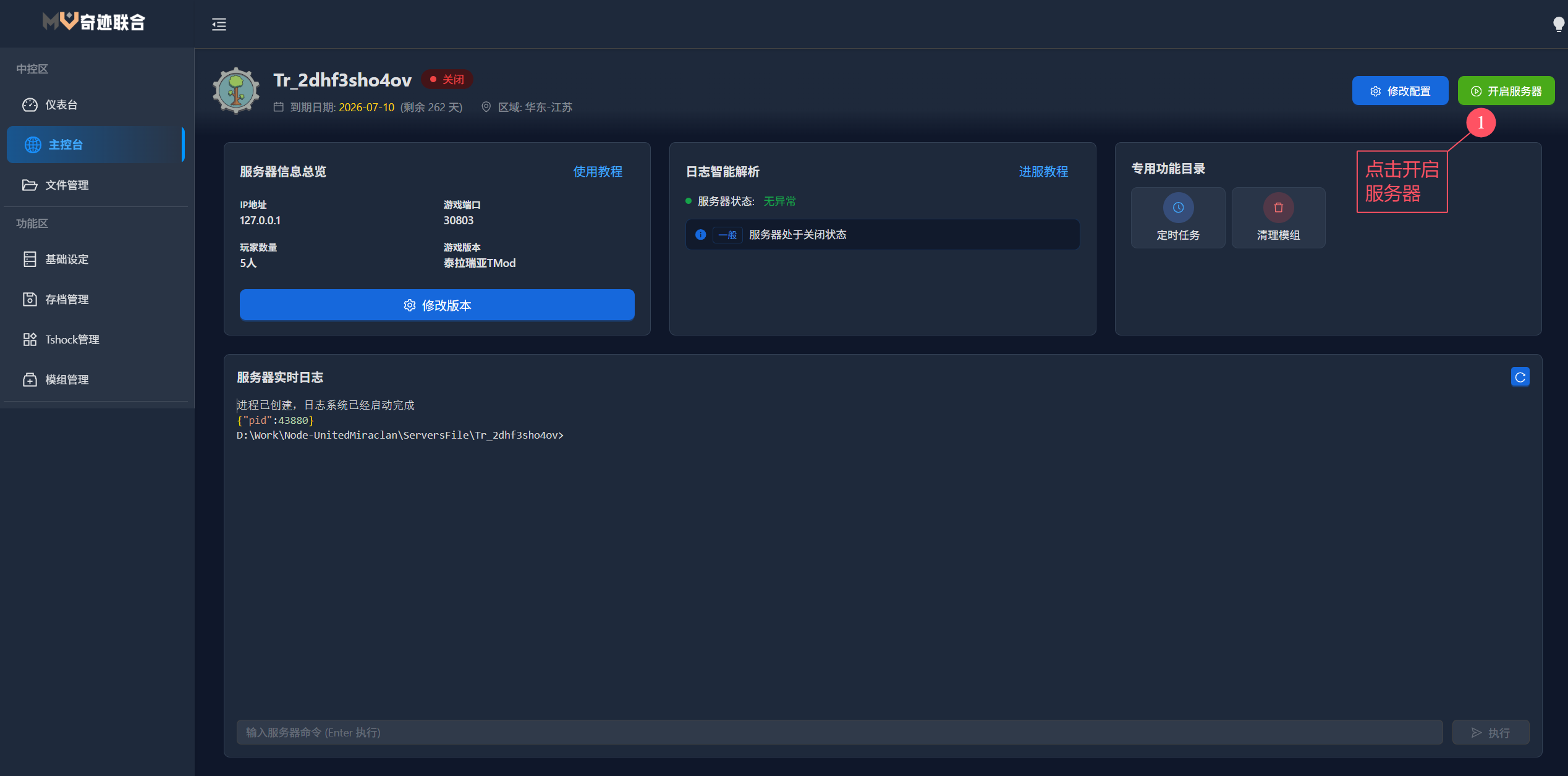Screen dimensions: 1568x776
Task: Open the 使用教程 link
Action: click(x=597, y=172)
